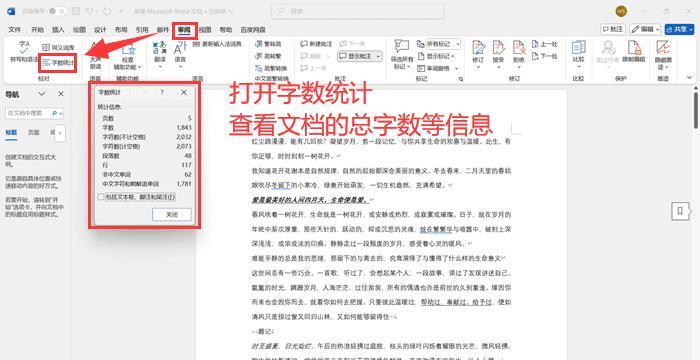Click 限制编辑 restrict editing icon

coord(634,47)
